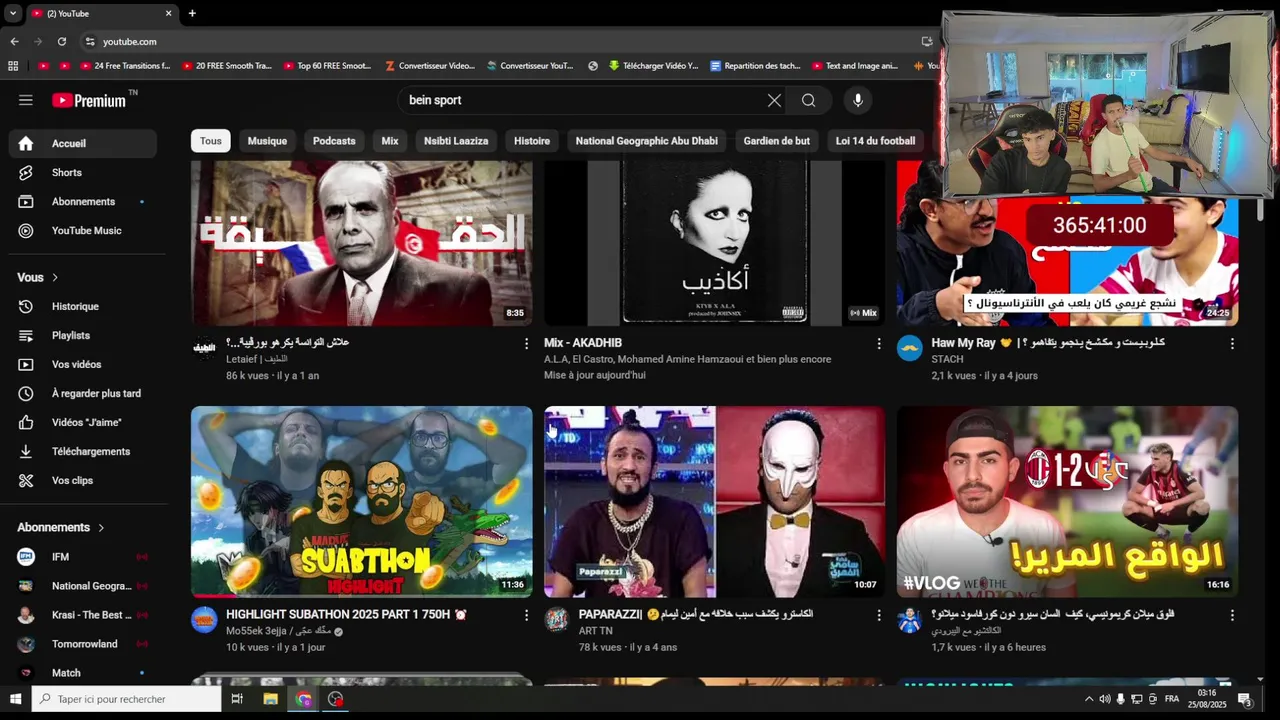
Task: Click the Windows Start button
Action: (15, 699)
